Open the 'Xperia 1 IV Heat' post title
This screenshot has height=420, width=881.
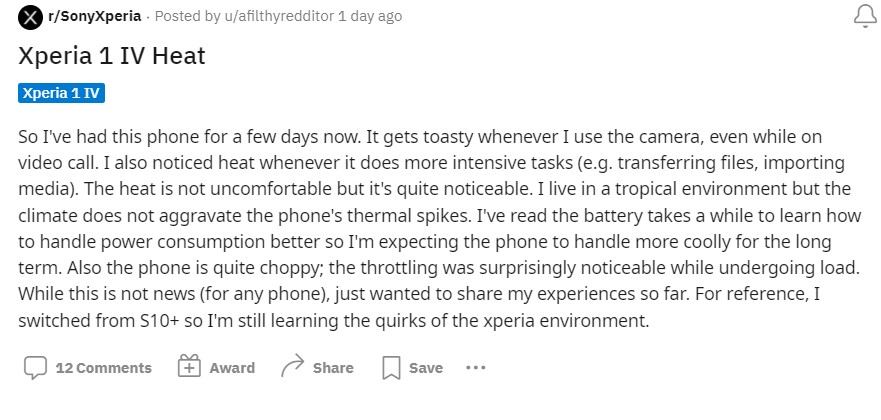[x=112, y=55]
